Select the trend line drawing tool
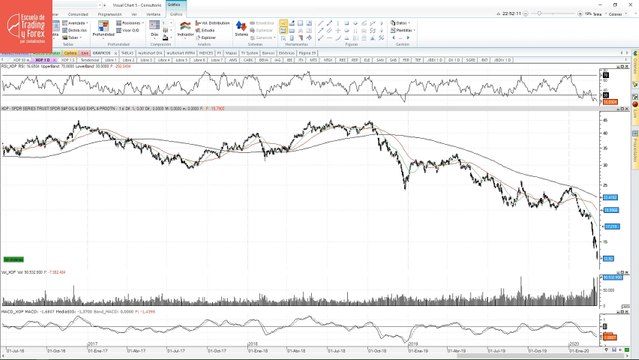The width and height of the screenshot is (639, 360). (321, 23)
